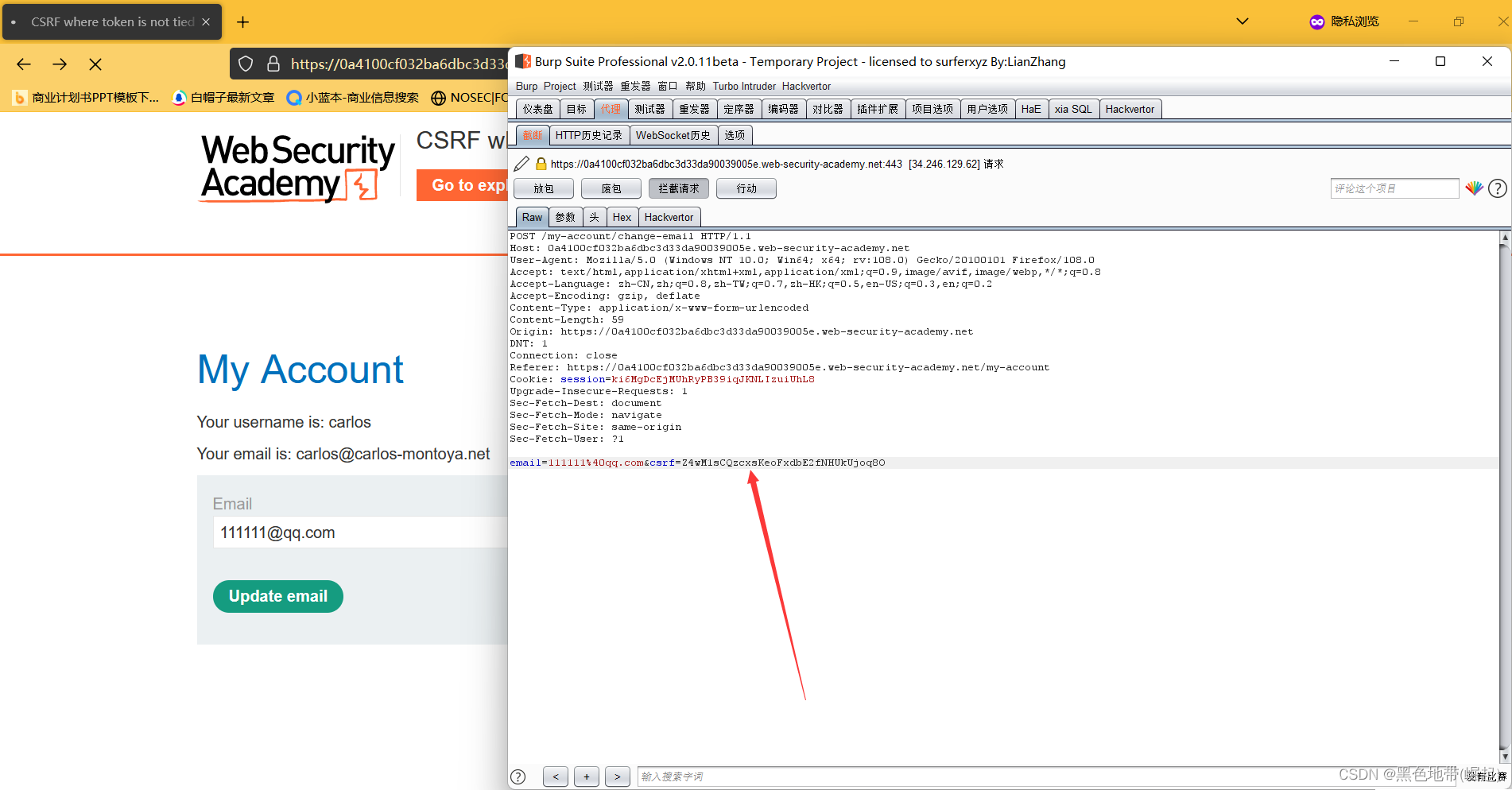Open the 小蓝本-商业信息搜索 bookmark
The height and width of the screenshot is (790, 1512).
click(x=353, y=98)
